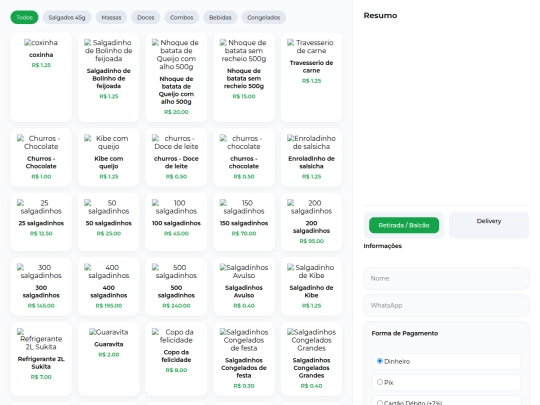Add Guaravita drink card

(x=108, y=359)
